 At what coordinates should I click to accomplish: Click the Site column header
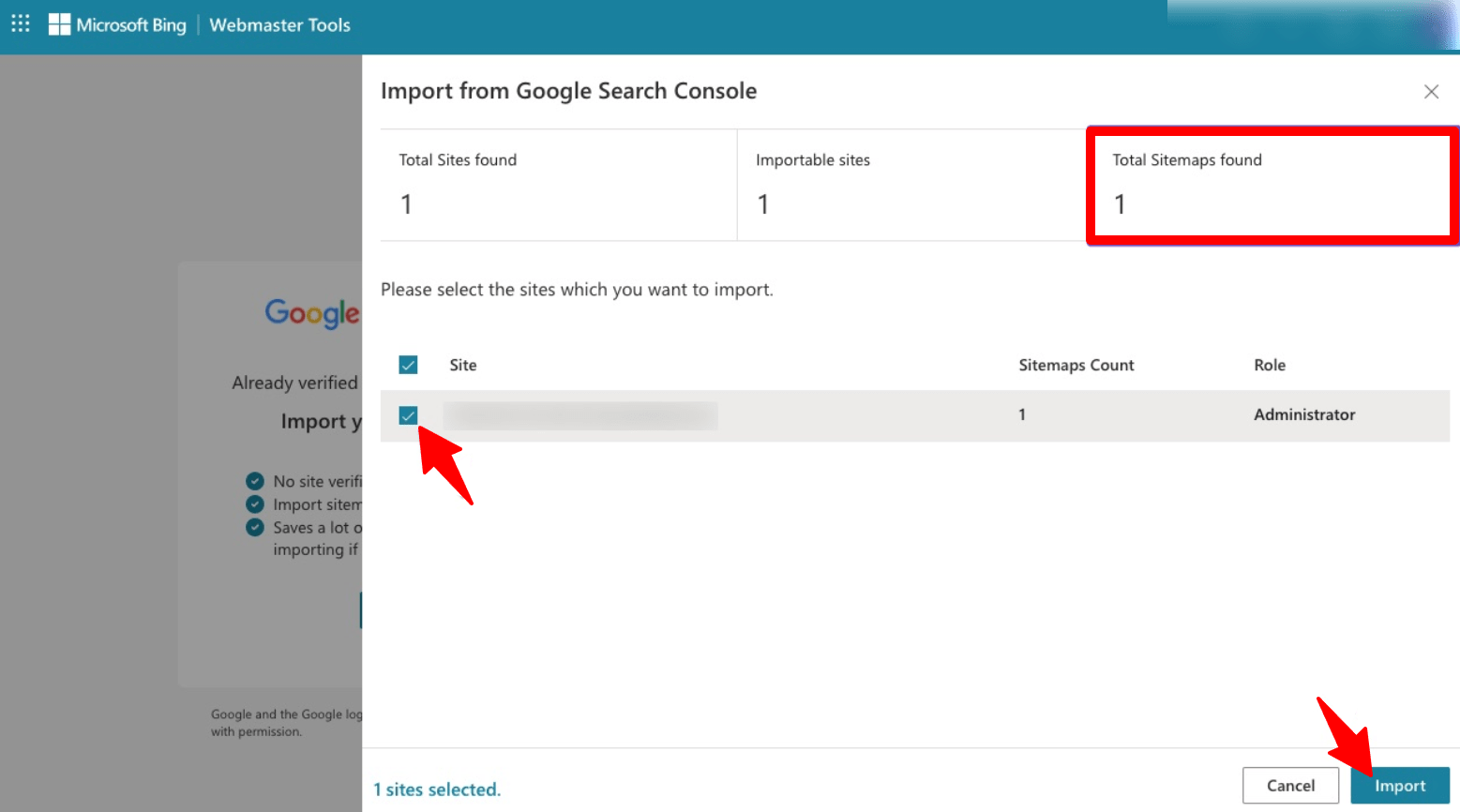tap(463, 365)
